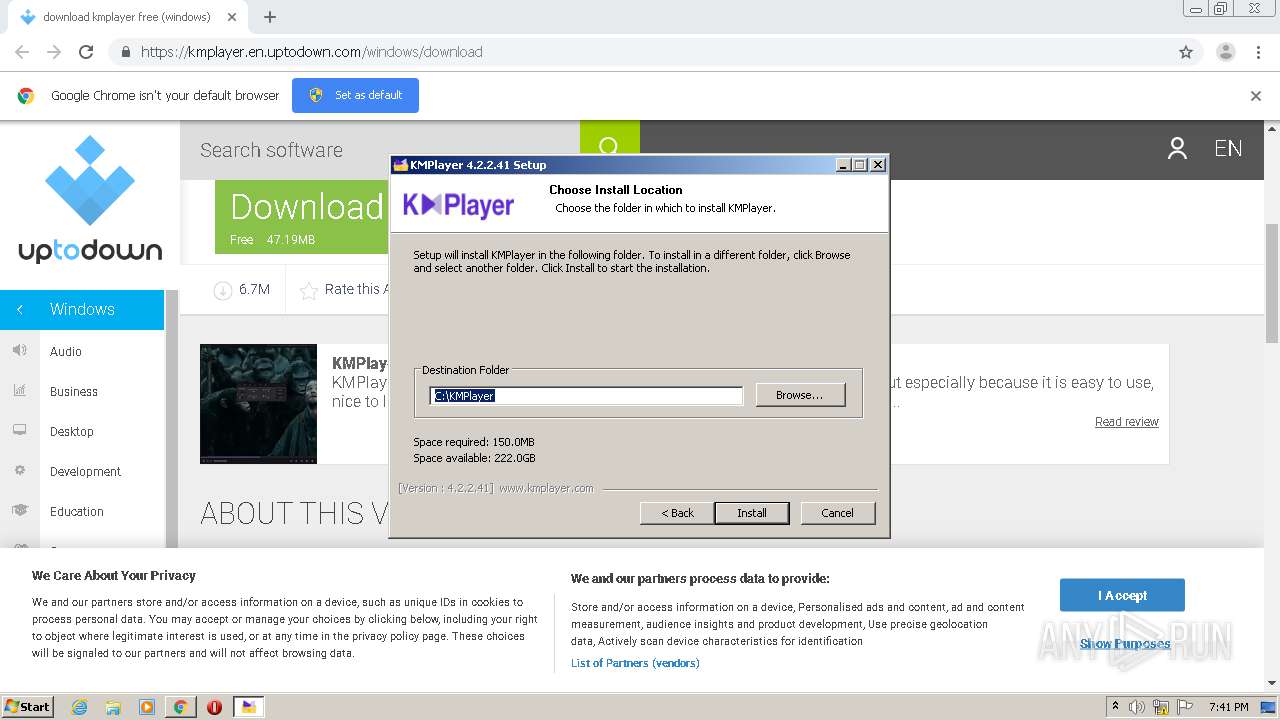Open List of Partners (vendors) link
1280x720 pixels.
click(x=635, y=663)
